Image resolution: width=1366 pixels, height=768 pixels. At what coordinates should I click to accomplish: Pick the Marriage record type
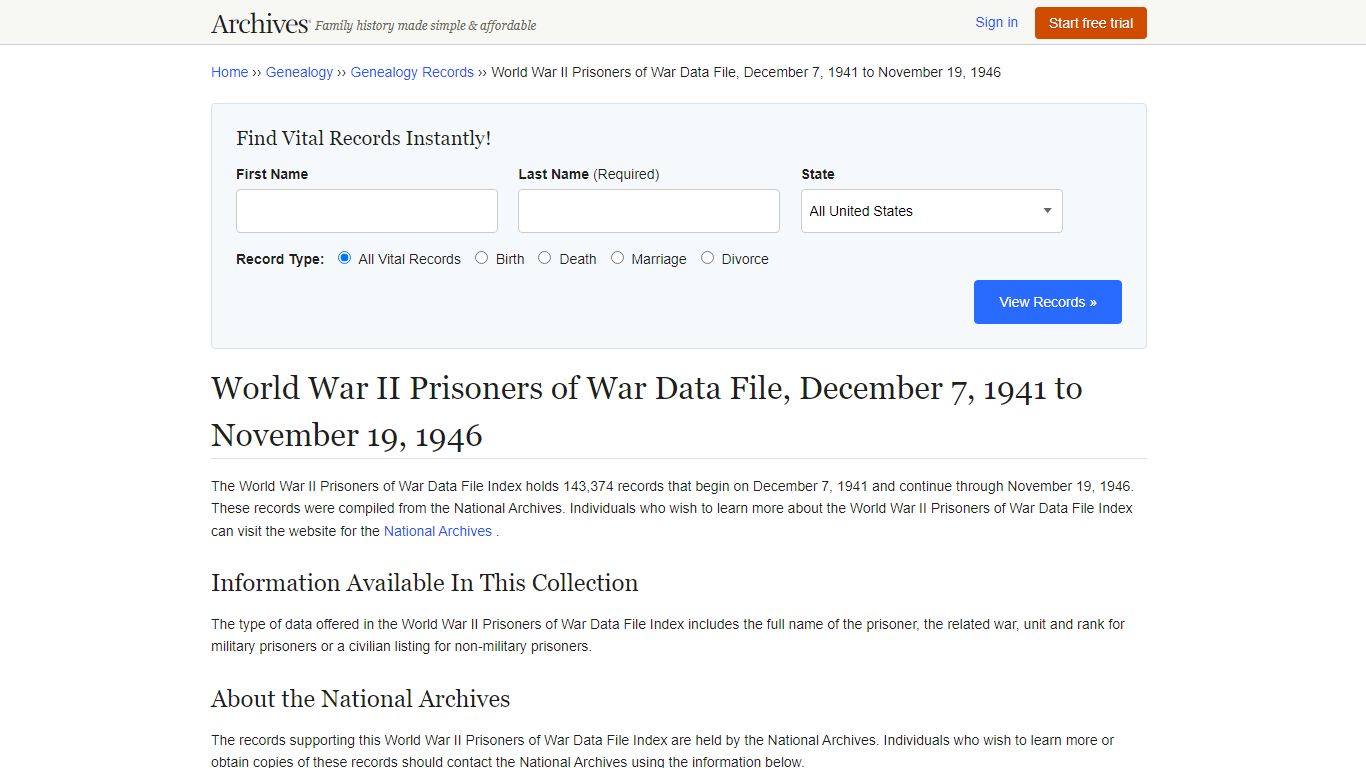pyautogui.click(x=618, y=258)
